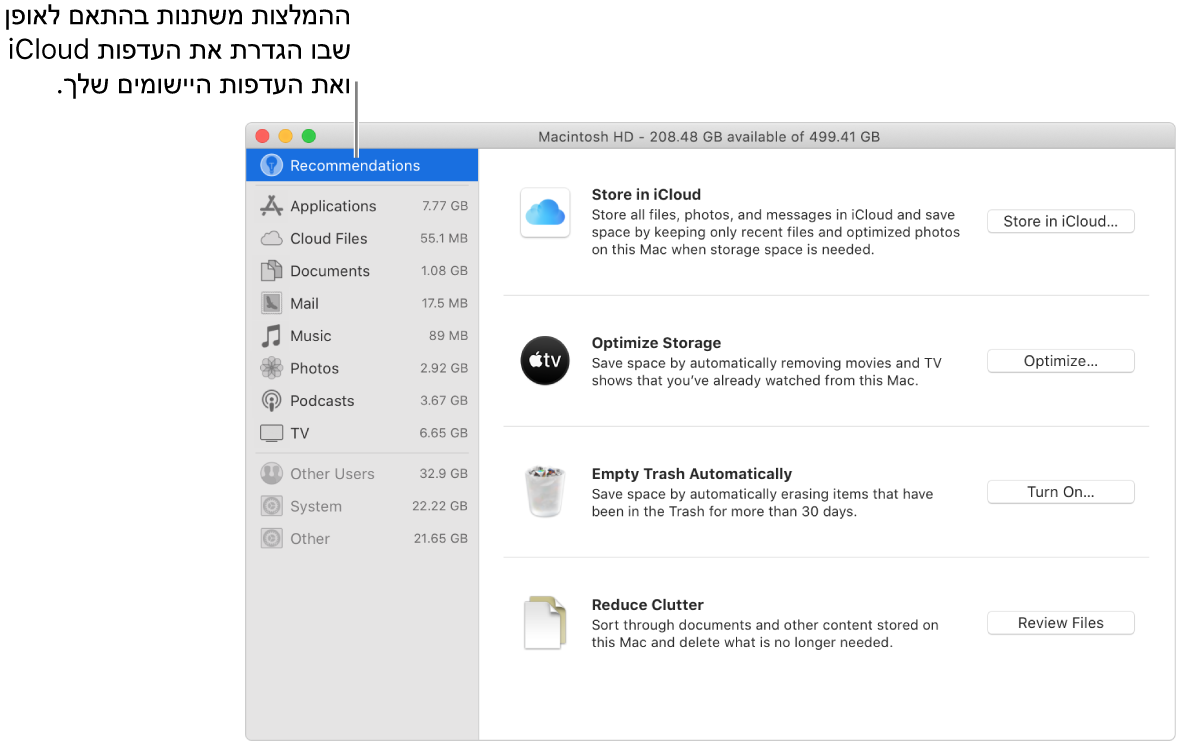The image size is (1178, 742).
Task: Click the 32.9 GB Other Users size
Action: (443, 474)
